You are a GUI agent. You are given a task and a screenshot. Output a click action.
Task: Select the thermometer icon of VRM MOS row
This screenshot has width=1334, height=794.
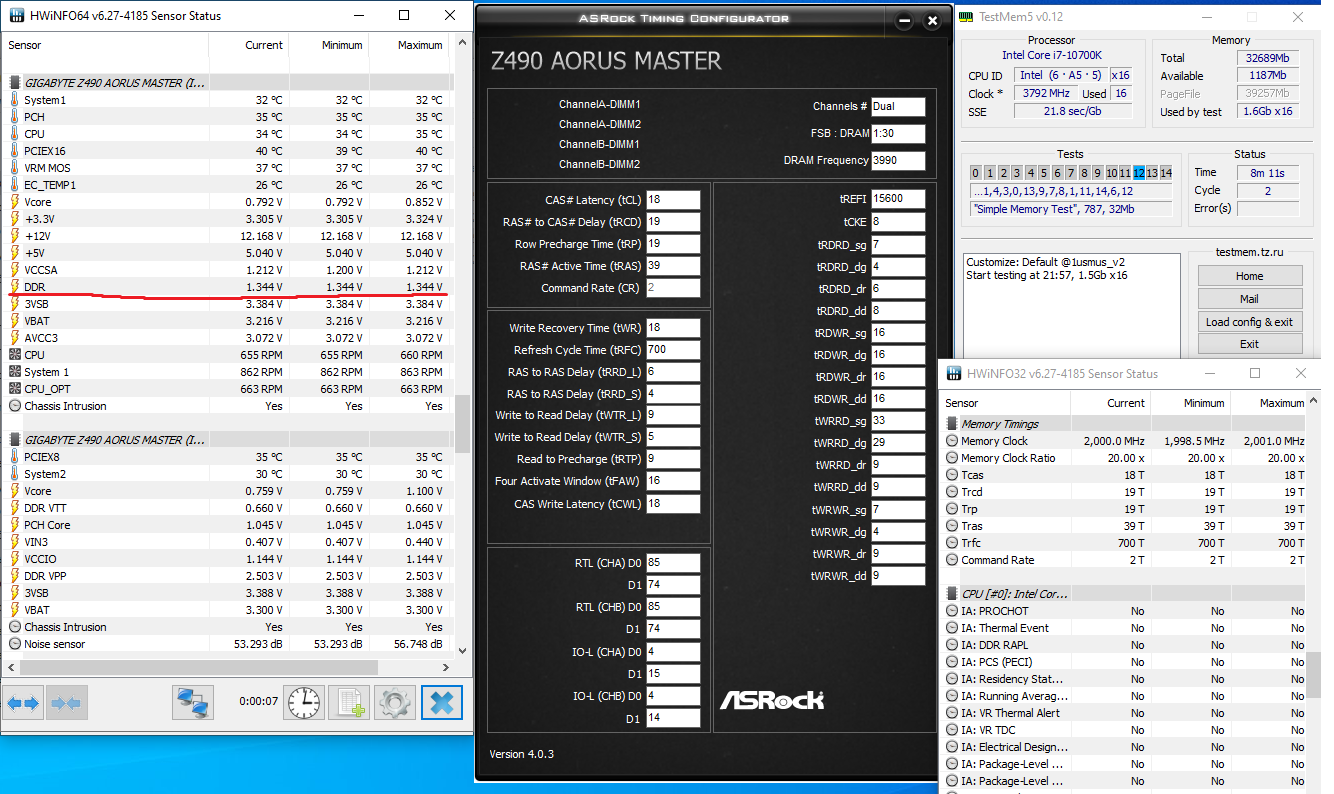point(15,168)
